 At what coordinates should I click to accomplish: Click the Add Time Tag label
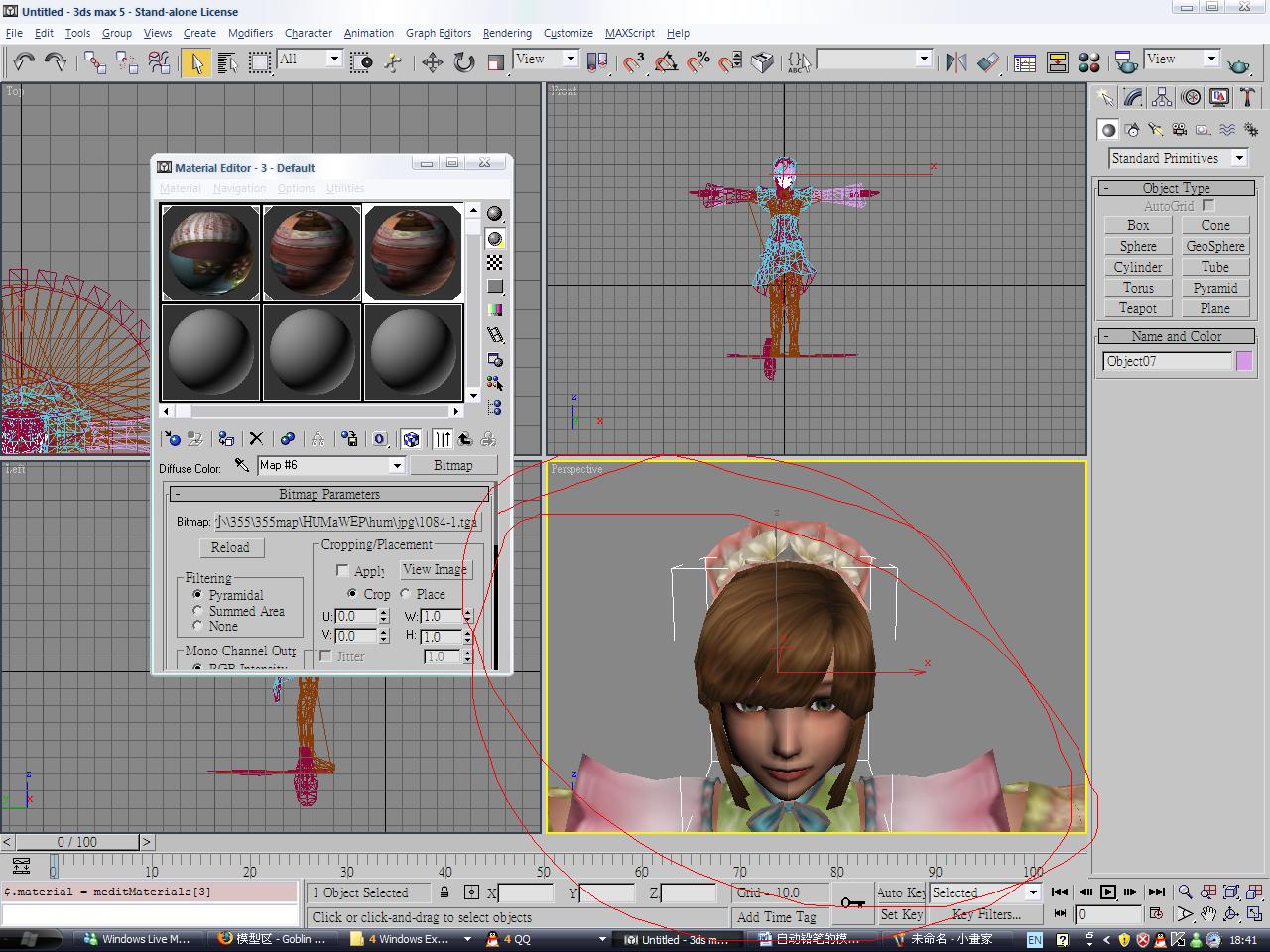776,917
